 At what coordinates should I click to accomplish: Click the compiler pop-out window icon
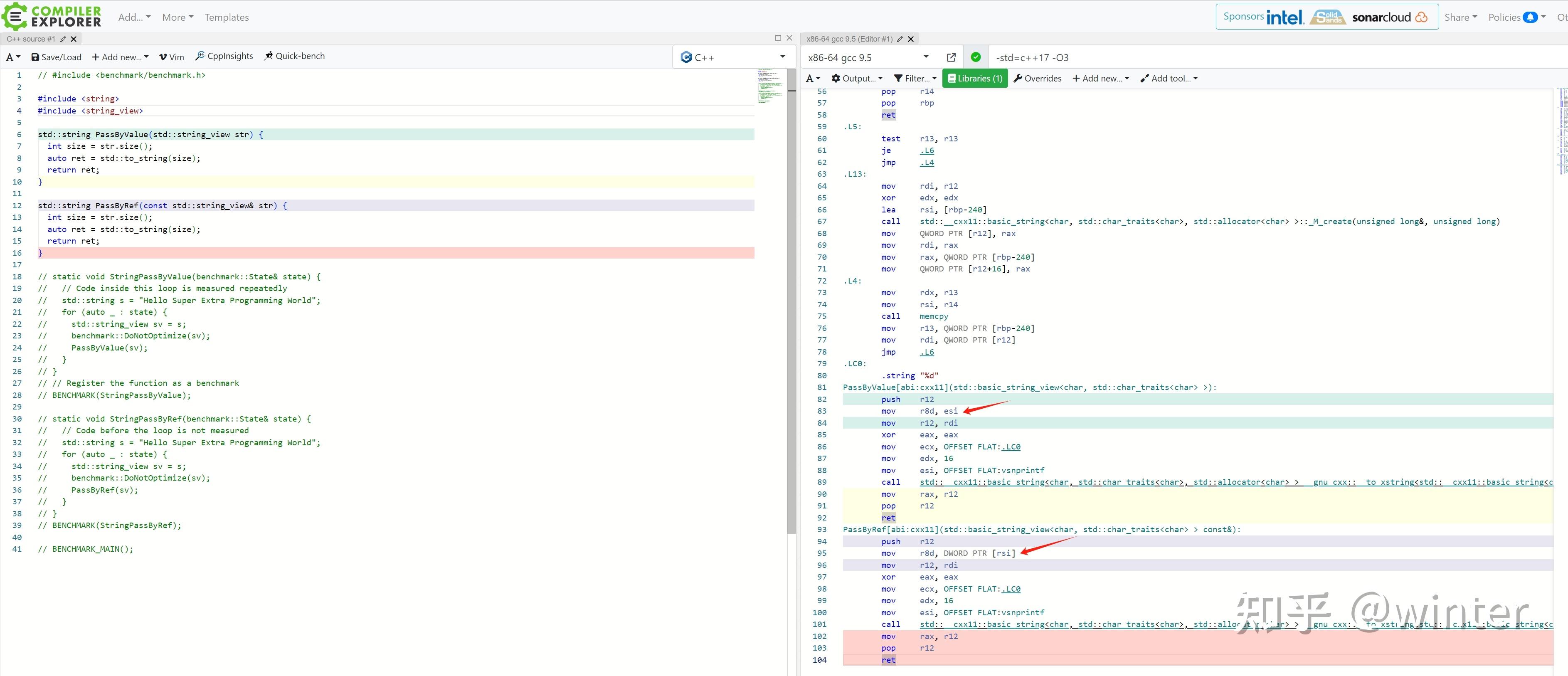click(x=952, y=57)
